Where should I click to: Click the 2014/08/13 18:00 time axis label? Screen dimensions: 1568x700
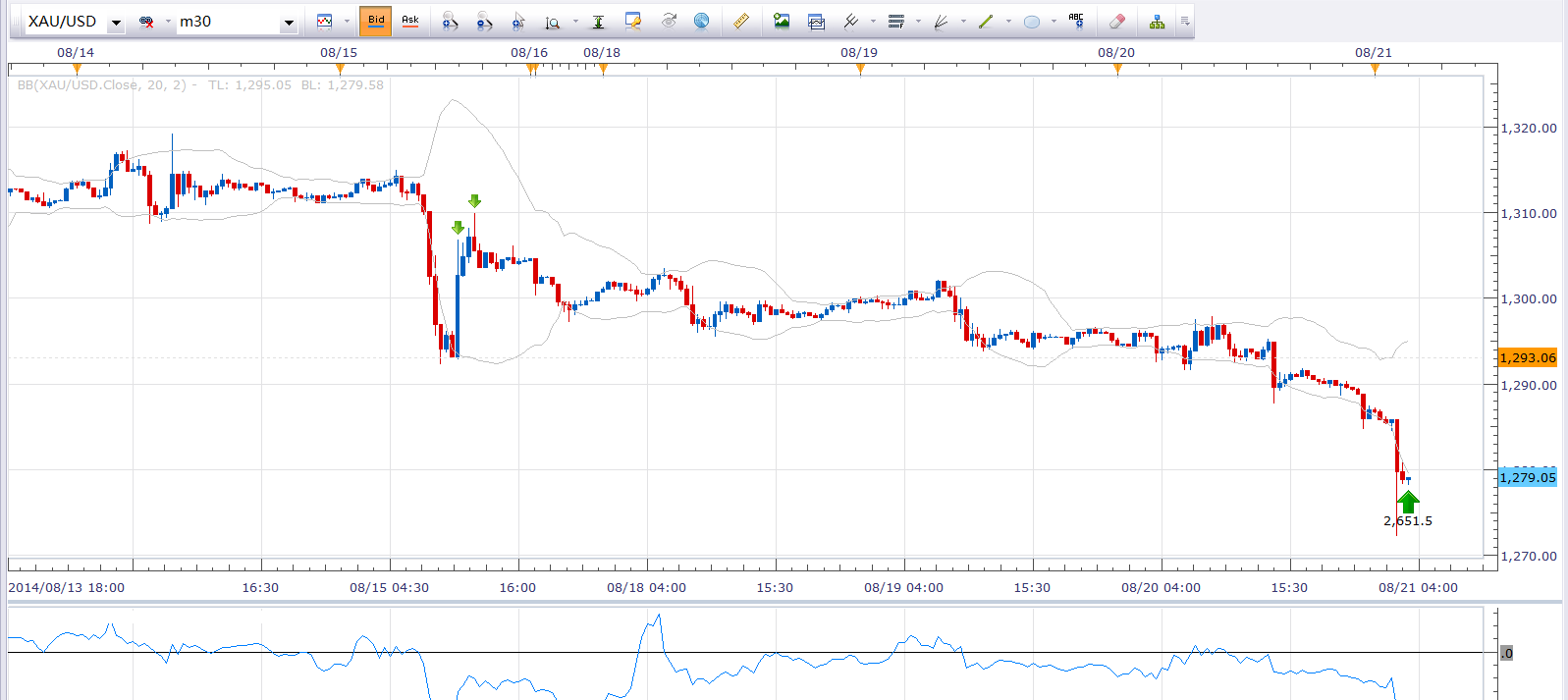coord(67,588)
